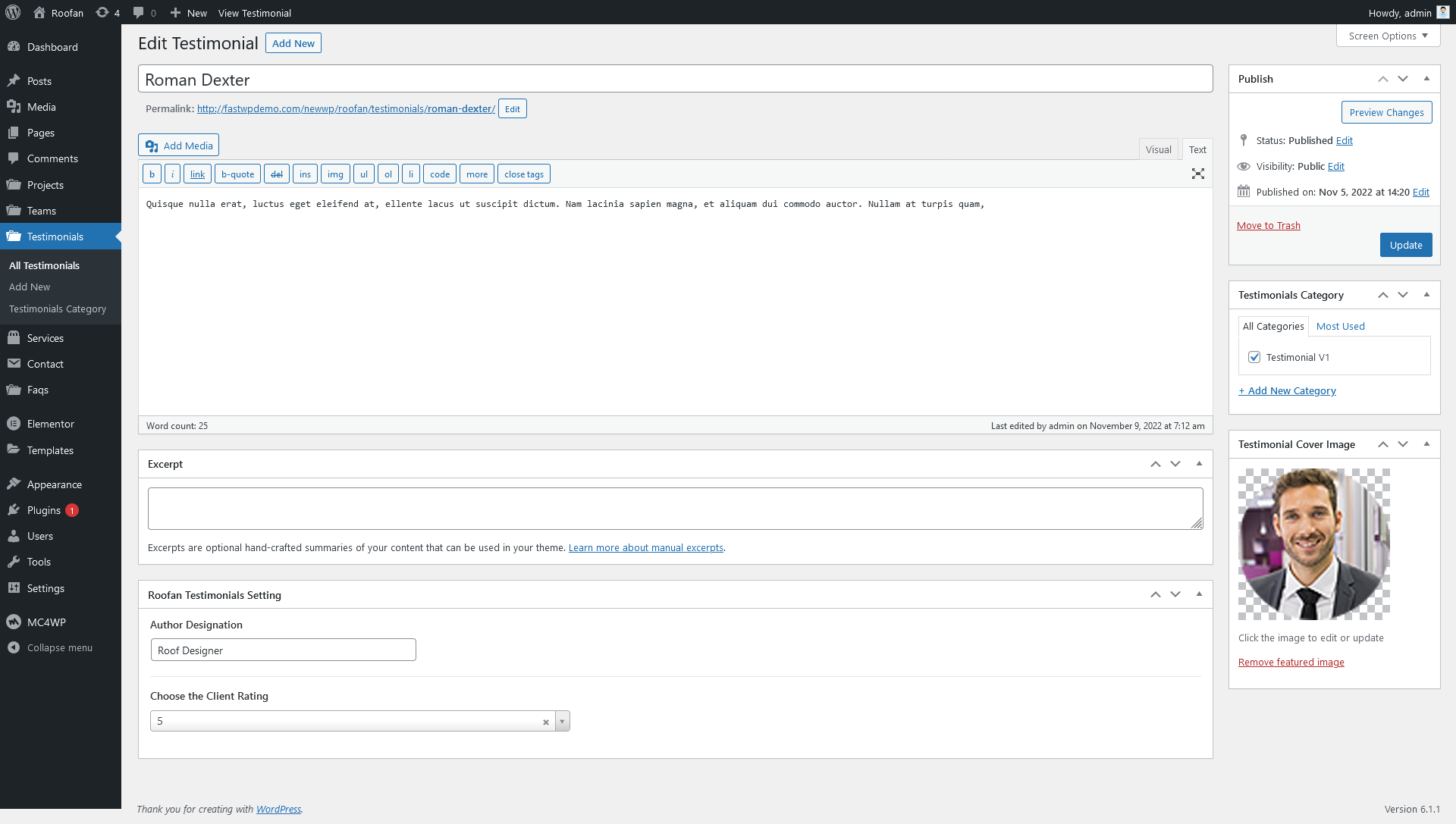The image size is (1456, 824).
Task: Click the WordPress logo icon
Action: pyautogui.click(x=13, y=12)
